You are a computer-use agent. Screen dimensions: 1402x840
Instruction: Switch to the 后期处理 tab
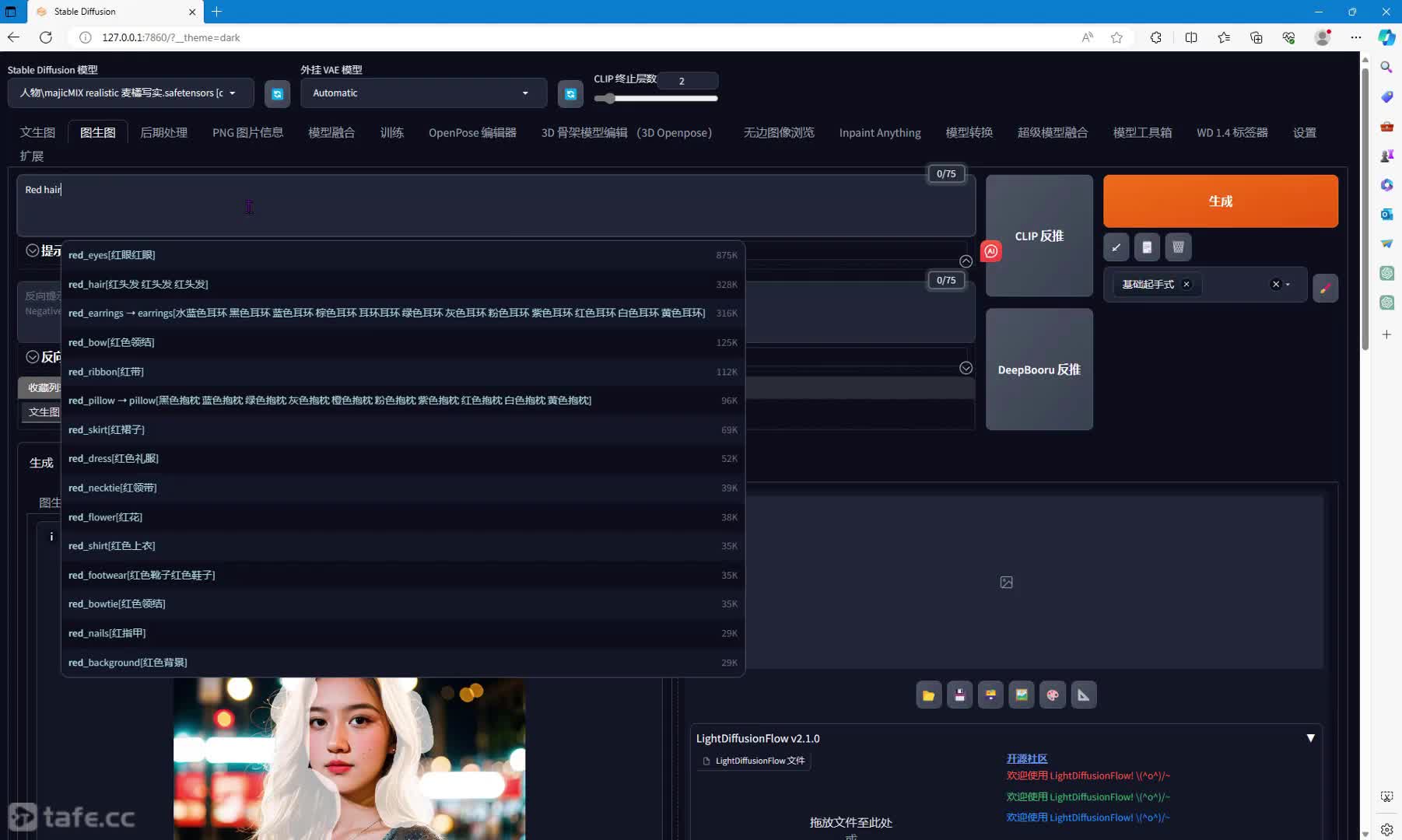click(163, 133)
